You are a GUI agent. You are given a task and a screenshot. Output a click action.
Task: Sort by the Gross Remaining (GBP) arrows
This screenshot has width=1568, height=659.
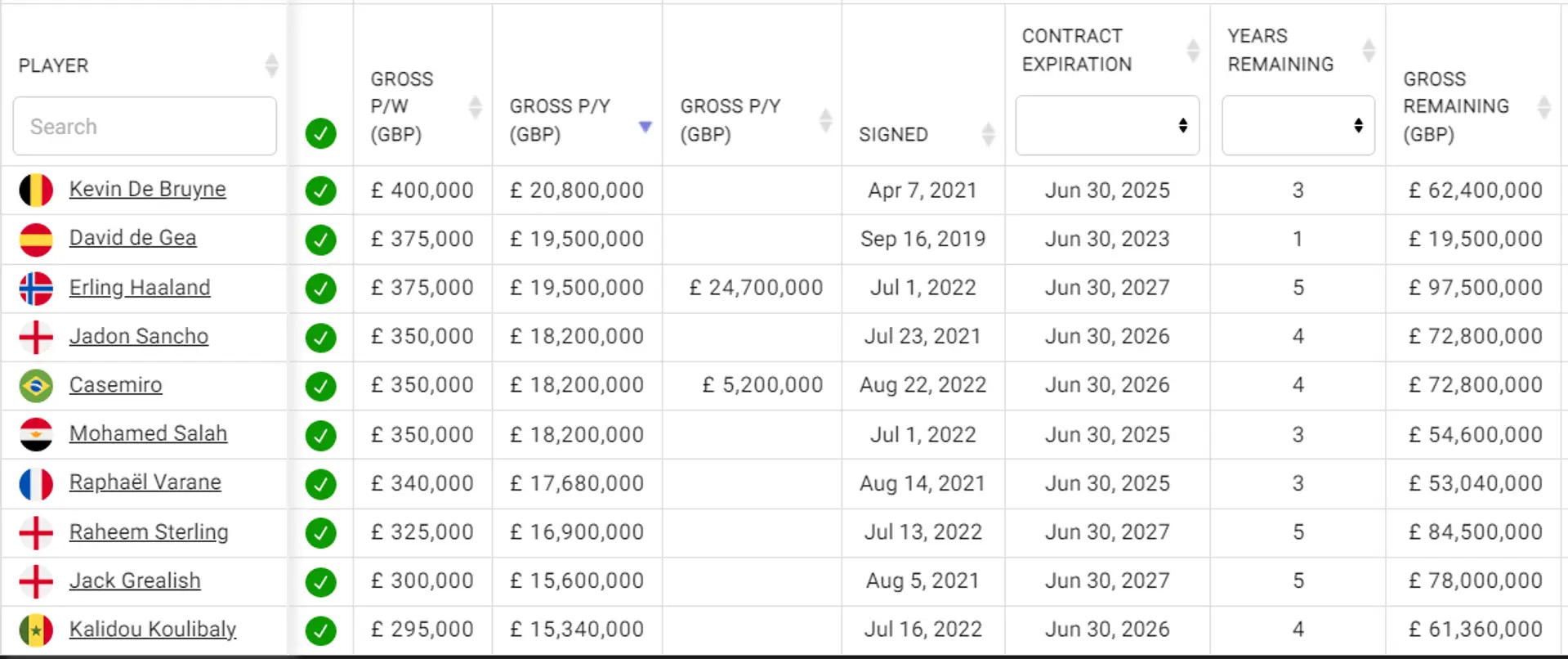[1543, 106]
